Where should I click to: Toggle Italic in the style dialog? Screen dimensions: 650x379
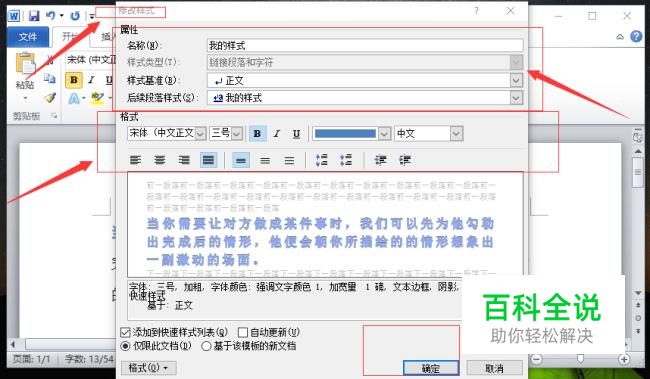[276, 134]
